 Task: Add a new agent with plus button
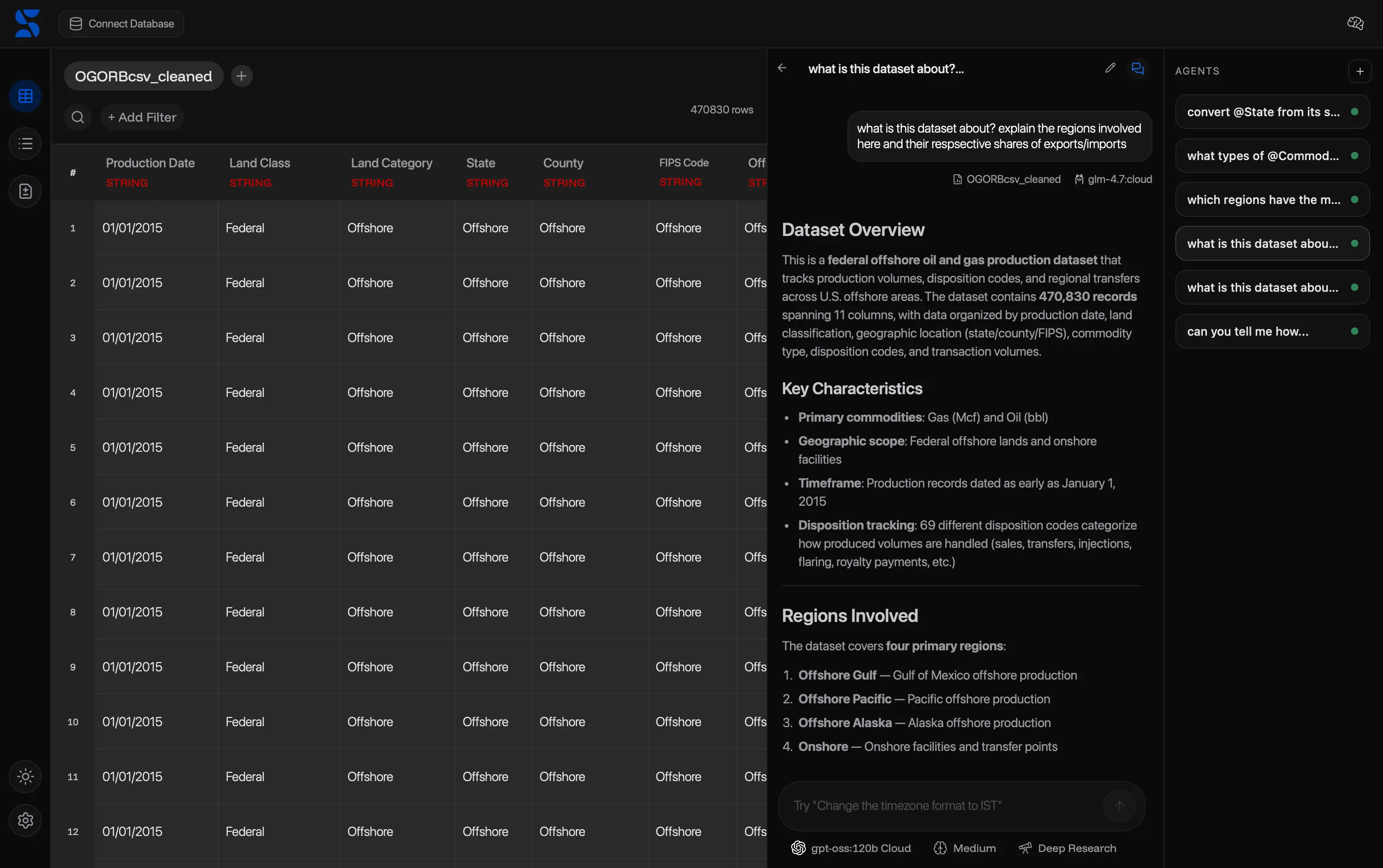pos(1359,71)
